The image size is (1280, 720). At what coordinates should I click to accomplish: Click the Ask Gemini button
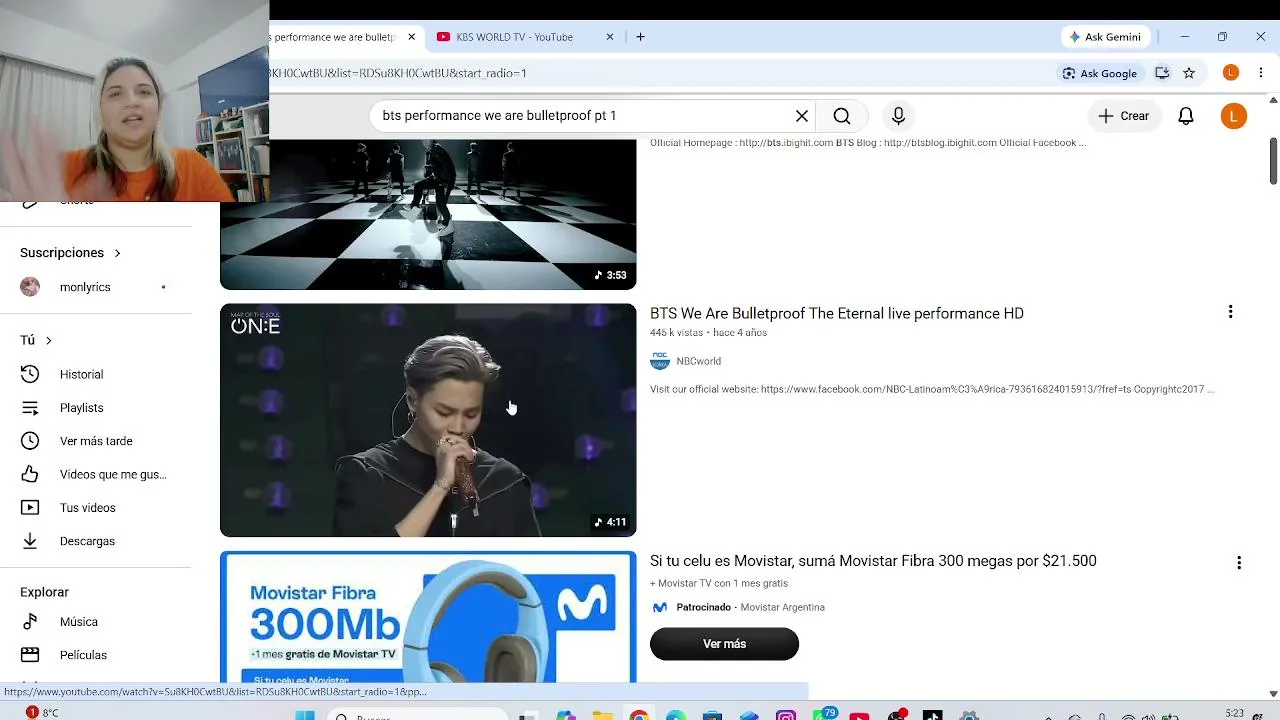1105,37
